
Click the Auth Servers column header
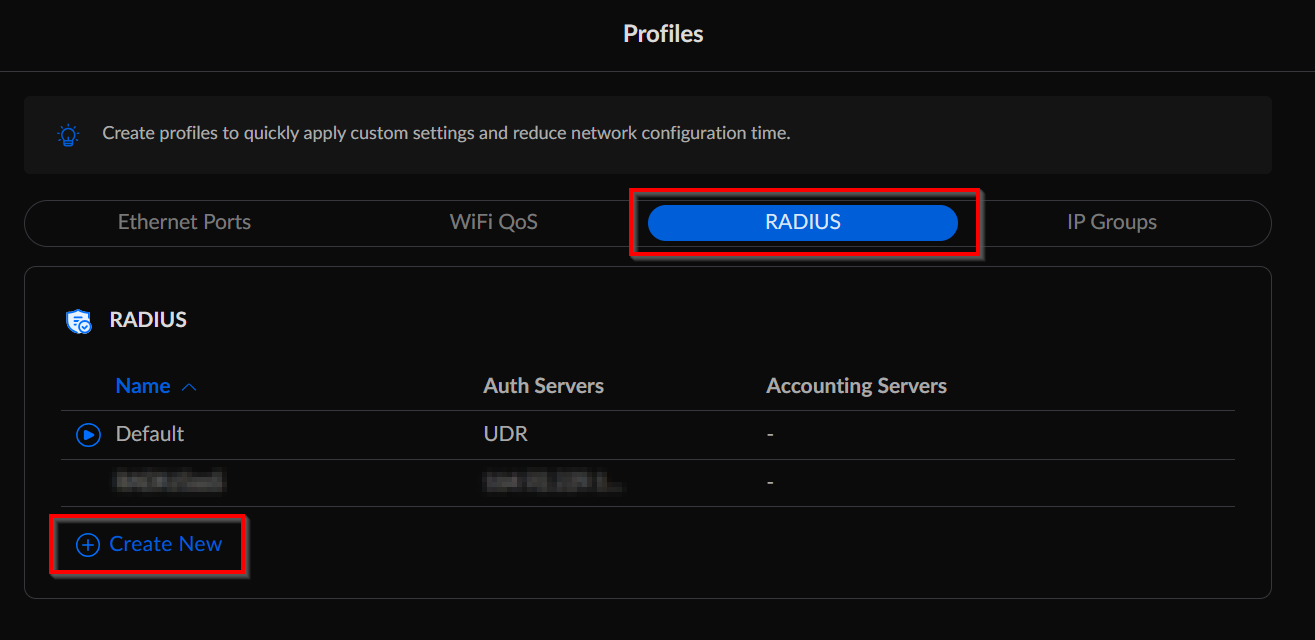[543, 385]
